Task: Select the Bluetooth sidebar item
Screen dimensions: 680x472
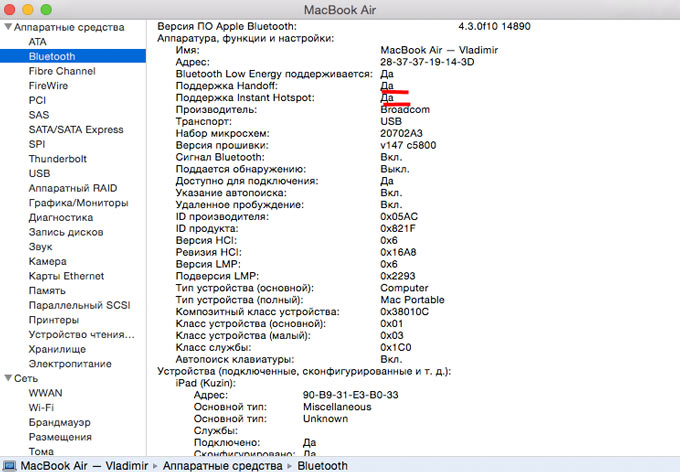Action: pyautogui.click(x=73, y=56)
